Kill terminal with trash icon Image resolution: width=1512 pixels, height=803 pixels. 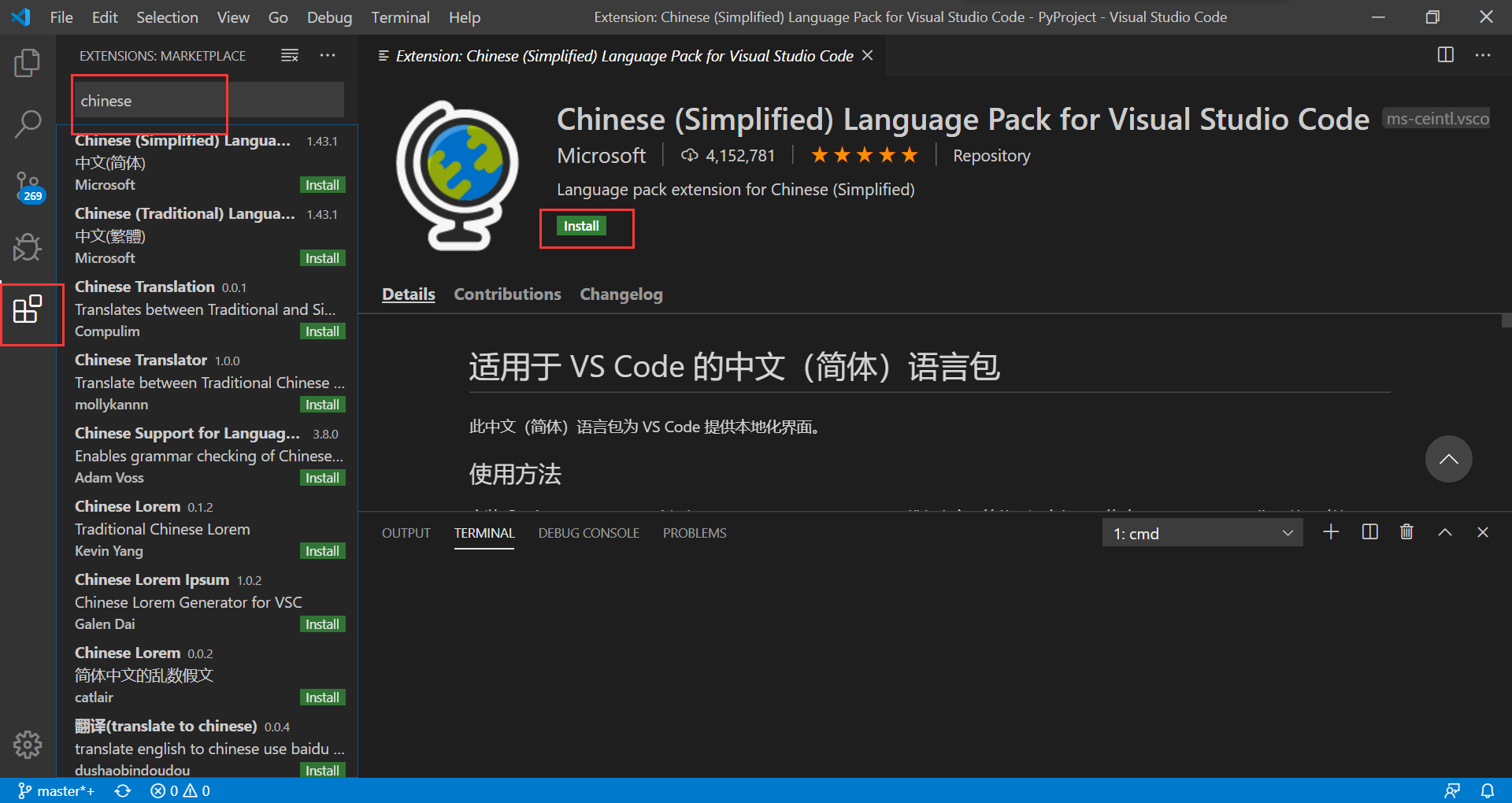1406,532
